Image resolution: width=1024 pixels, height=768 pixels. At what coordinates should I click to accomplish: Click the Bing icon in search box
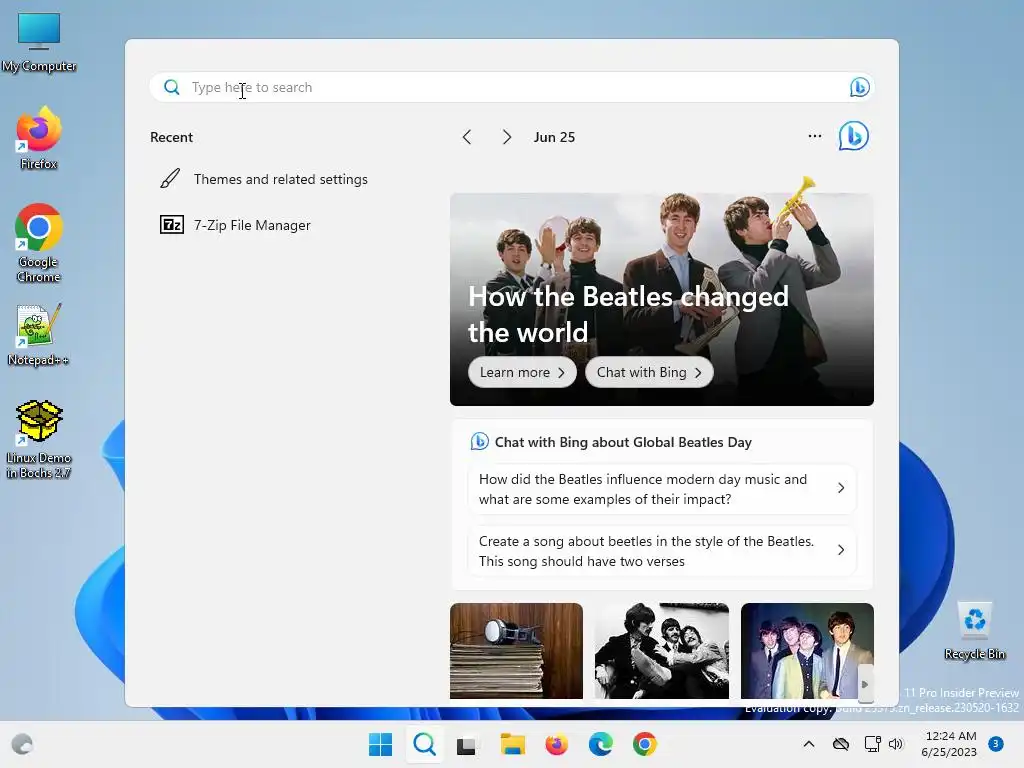(859, 87)
